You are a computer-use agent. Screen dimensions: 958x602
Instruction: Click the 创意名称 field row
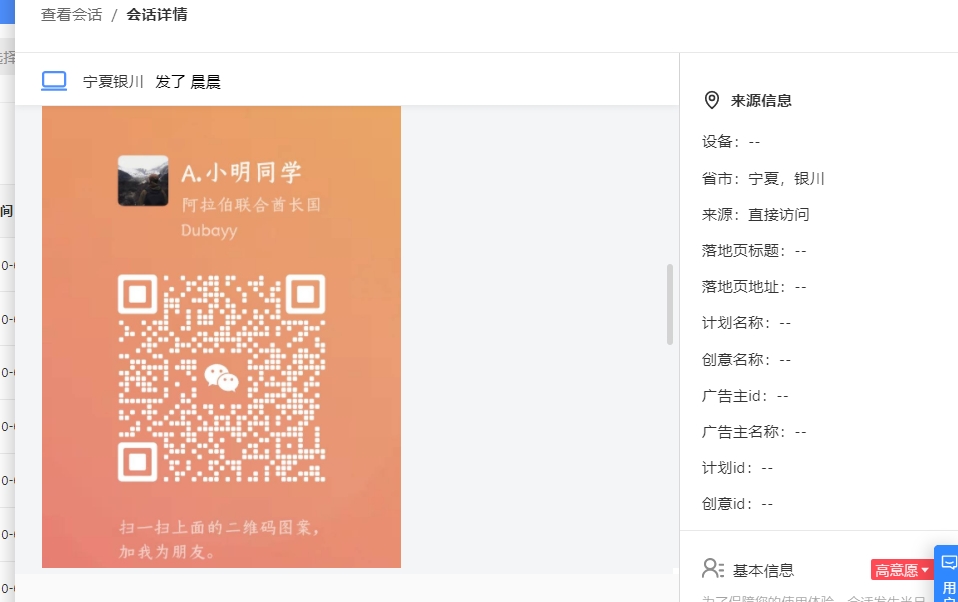pos(747,359)
